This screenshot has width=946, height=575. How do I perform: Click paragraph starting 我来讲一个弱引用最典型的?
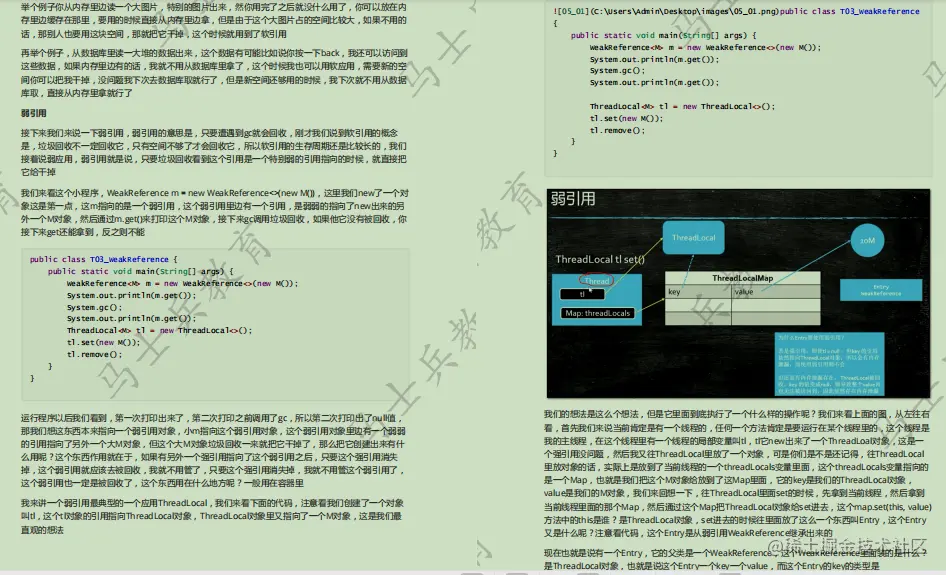(x=212, y=516)
